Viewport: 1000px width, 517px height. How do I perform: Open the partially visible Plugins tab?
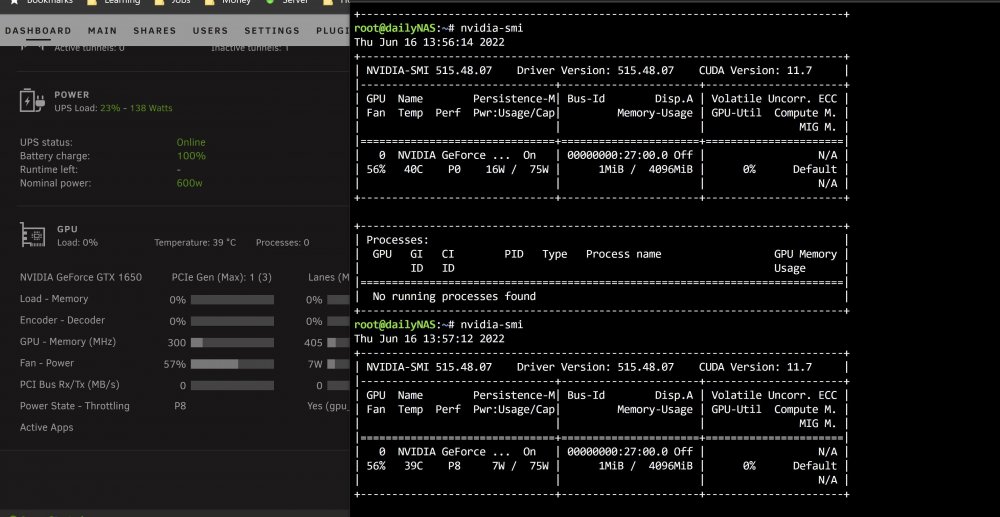[x=332, y=31]
